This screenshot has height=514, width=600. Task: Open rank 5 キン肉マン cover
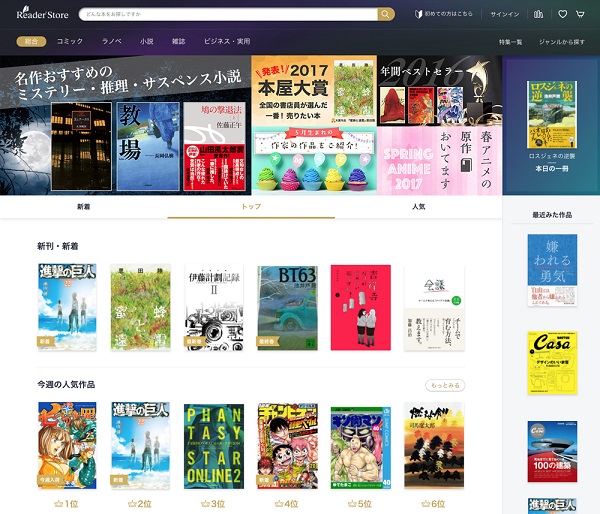pyautogui.click(x=360, y=448)
